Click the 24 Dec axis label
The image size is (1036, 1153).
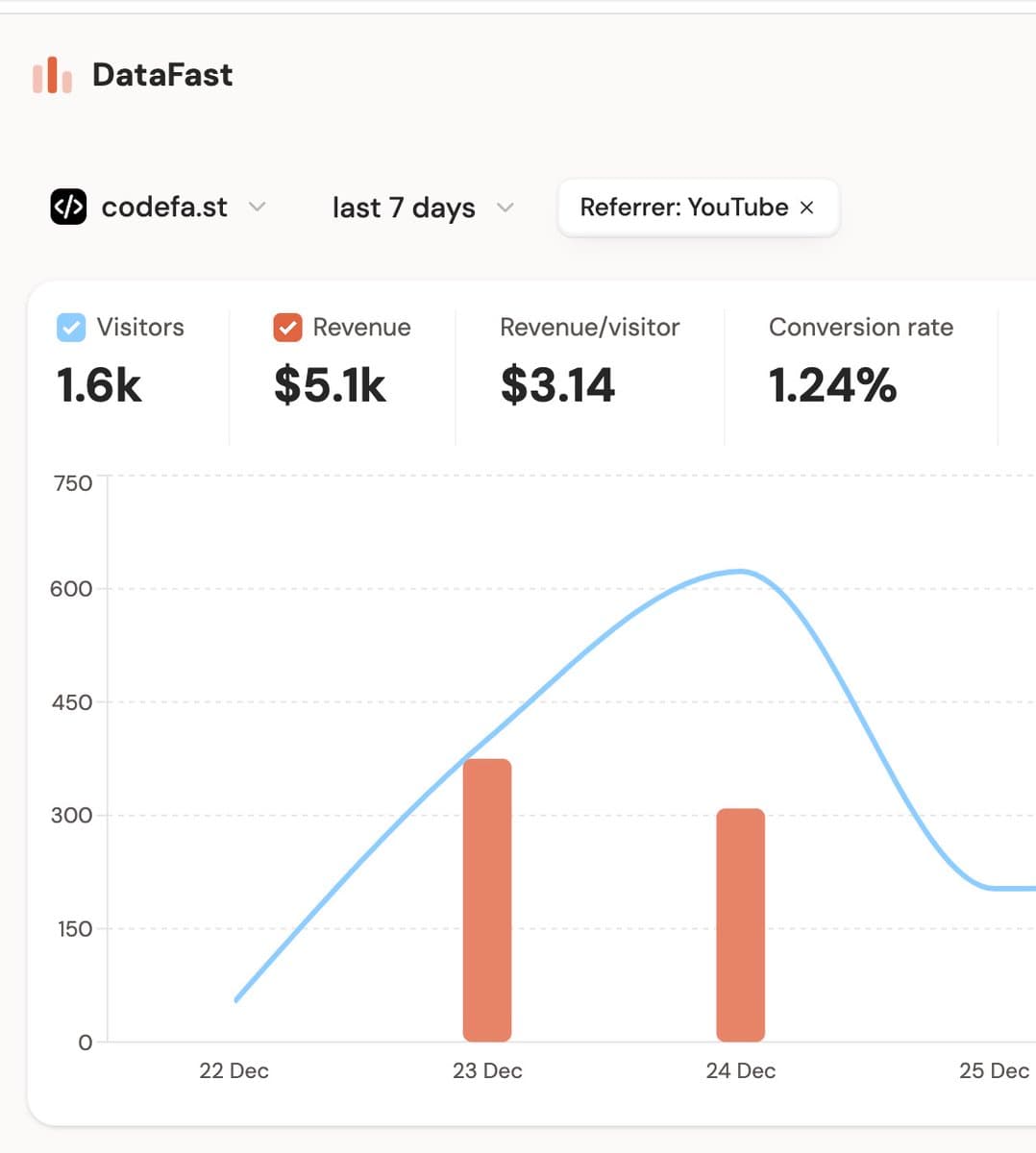point(741,1070)
